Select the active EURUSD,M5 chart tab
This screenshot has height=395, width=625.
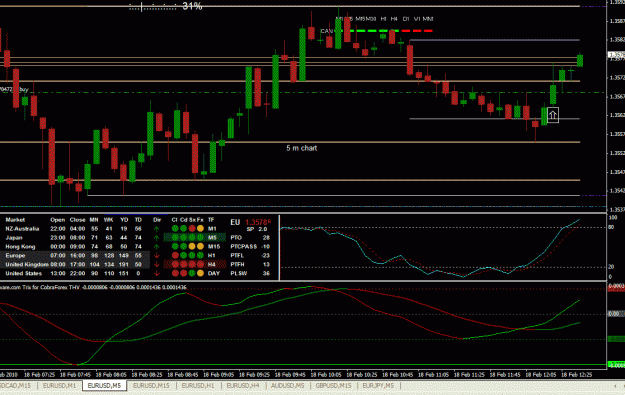104,385
